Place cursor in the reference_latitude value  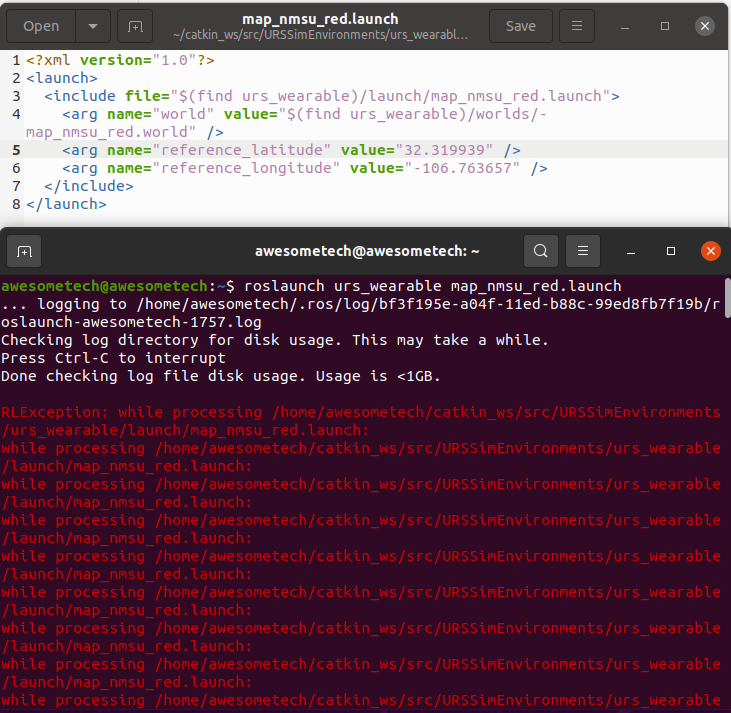pos(447,150)
